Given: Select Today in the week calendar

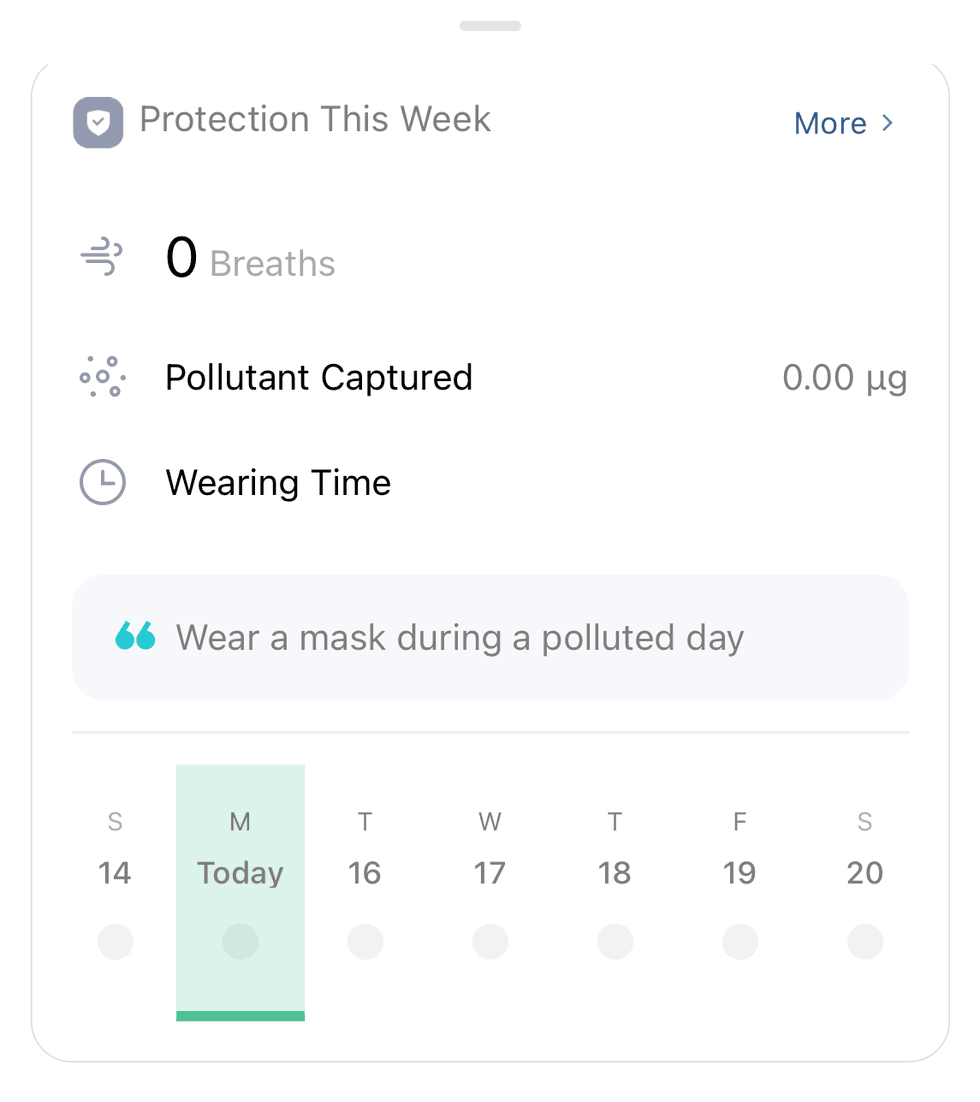Looking at the screenshot, I should 240,873.
